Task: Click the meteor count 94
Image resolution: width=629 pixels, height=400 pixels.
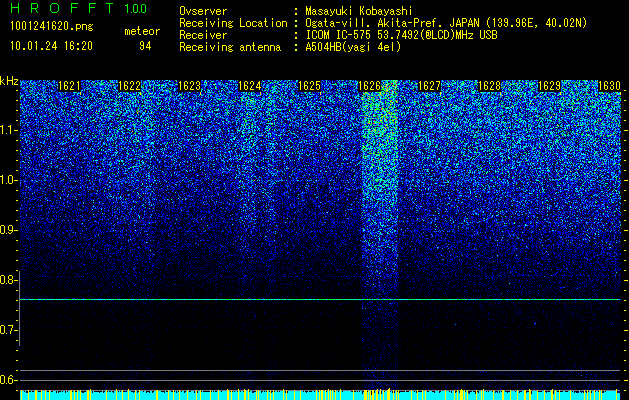Action: [x=145, y=46]
